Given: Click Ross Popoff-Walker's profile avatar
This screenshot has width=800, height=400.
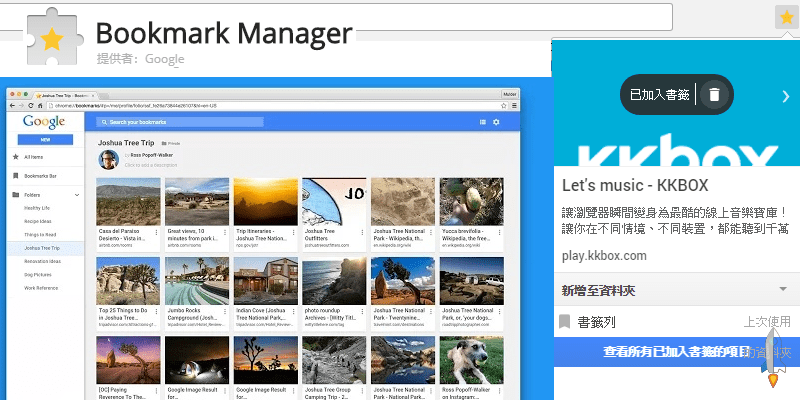Looking at the screenshot, I should tap(107, 158).
